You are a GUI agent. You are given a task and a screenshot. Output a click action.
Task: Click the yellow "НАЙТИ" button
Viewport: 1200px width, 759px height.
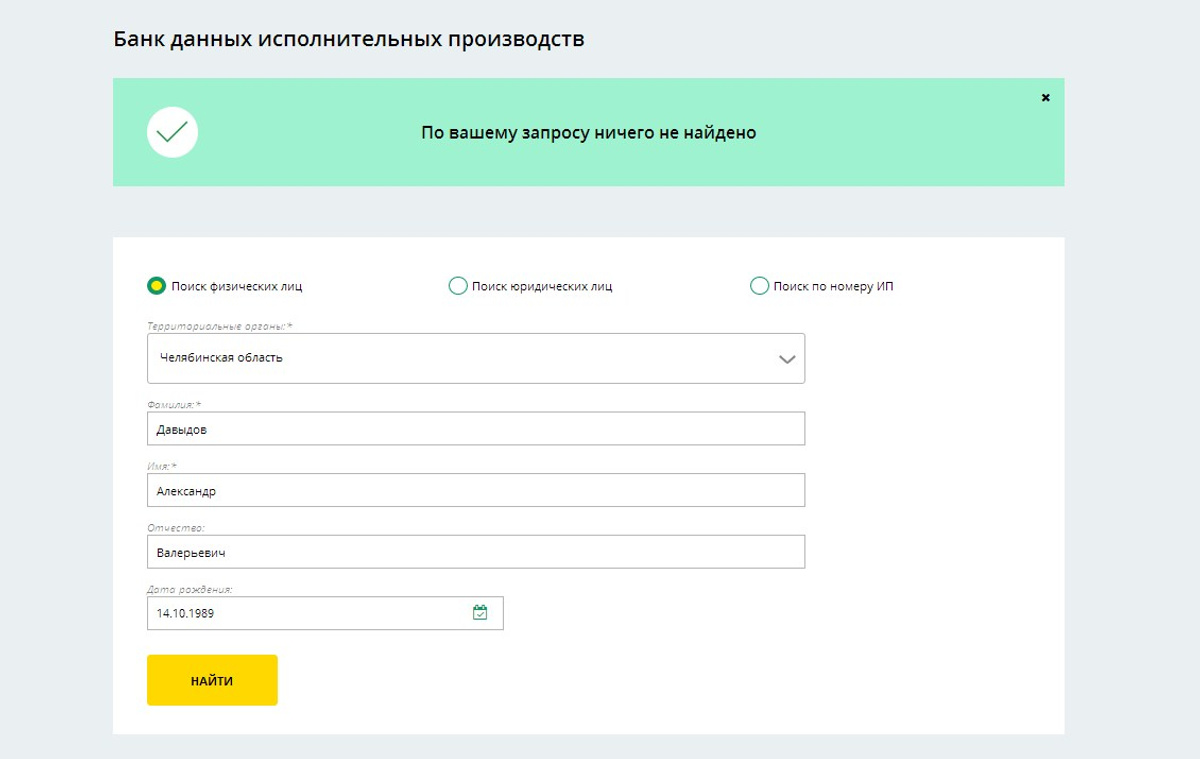tap(212, 680)
